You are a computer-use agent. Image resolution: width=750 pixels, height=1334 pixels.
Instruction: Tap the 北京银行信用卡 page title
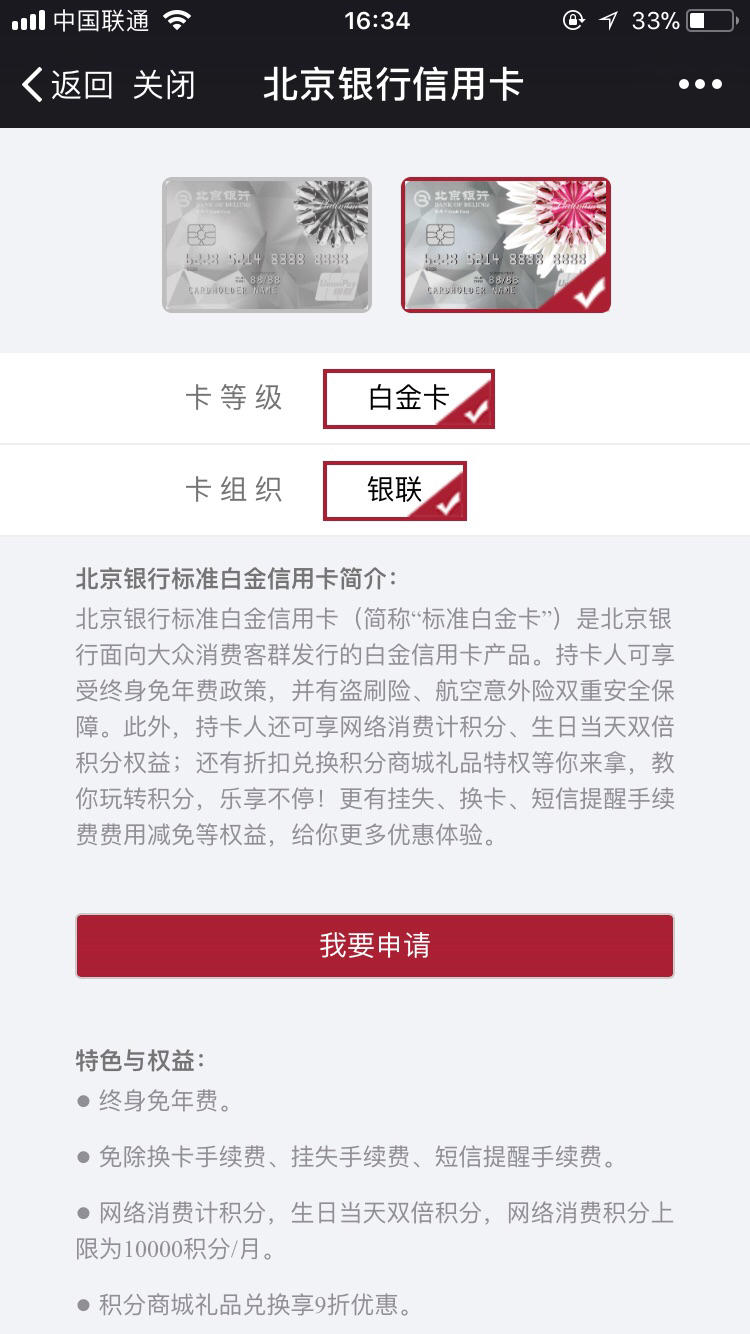(393, 85)
